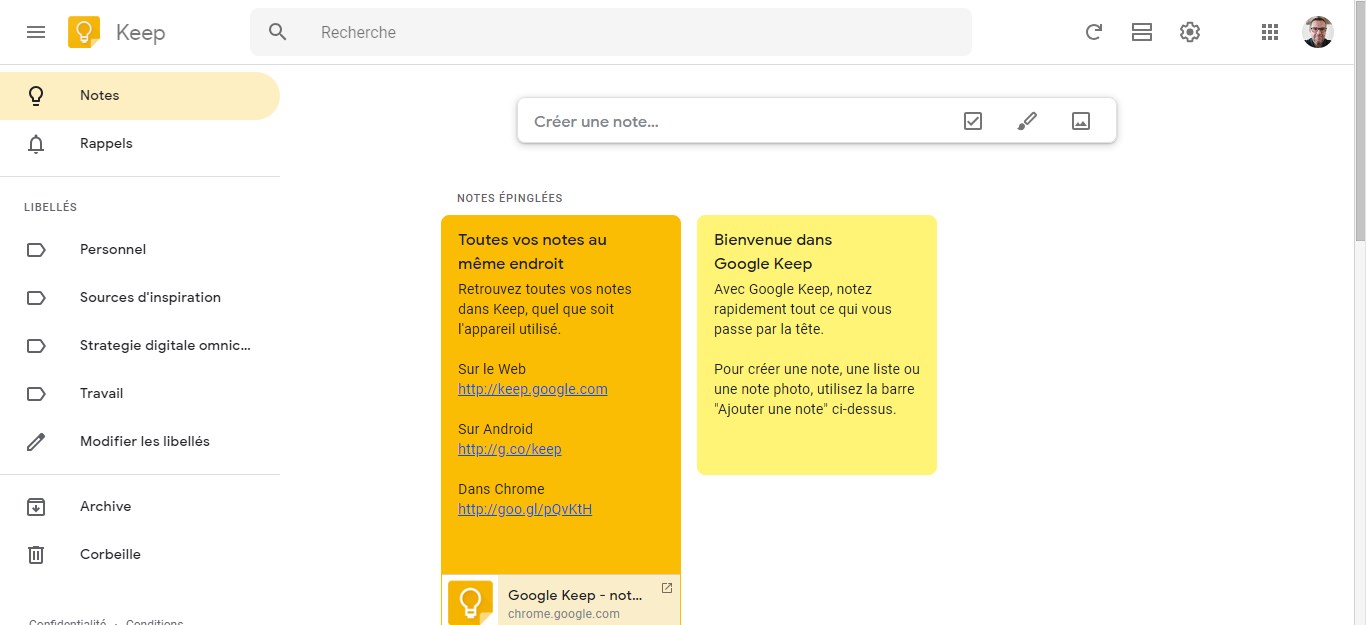Select Notes in the sidebar
1366x625 pixels.
pyautogui.click(x=140, y=96)
